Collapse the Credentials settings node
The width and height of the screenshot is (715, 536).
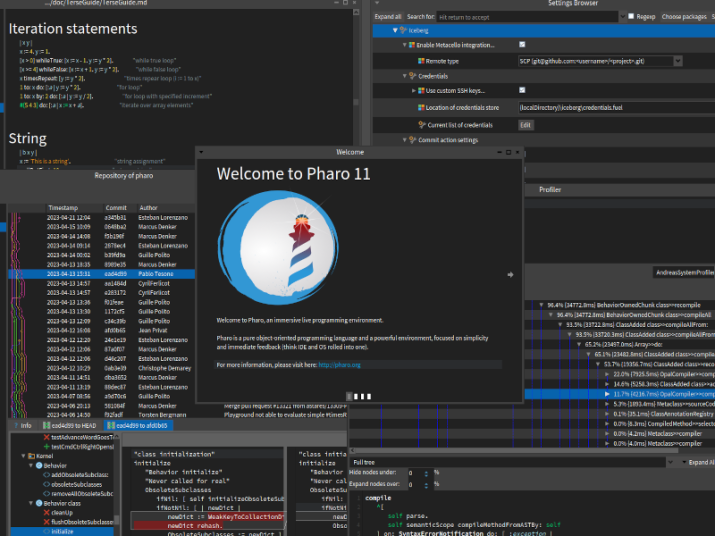pyautogui.click(x=404, y=76)
